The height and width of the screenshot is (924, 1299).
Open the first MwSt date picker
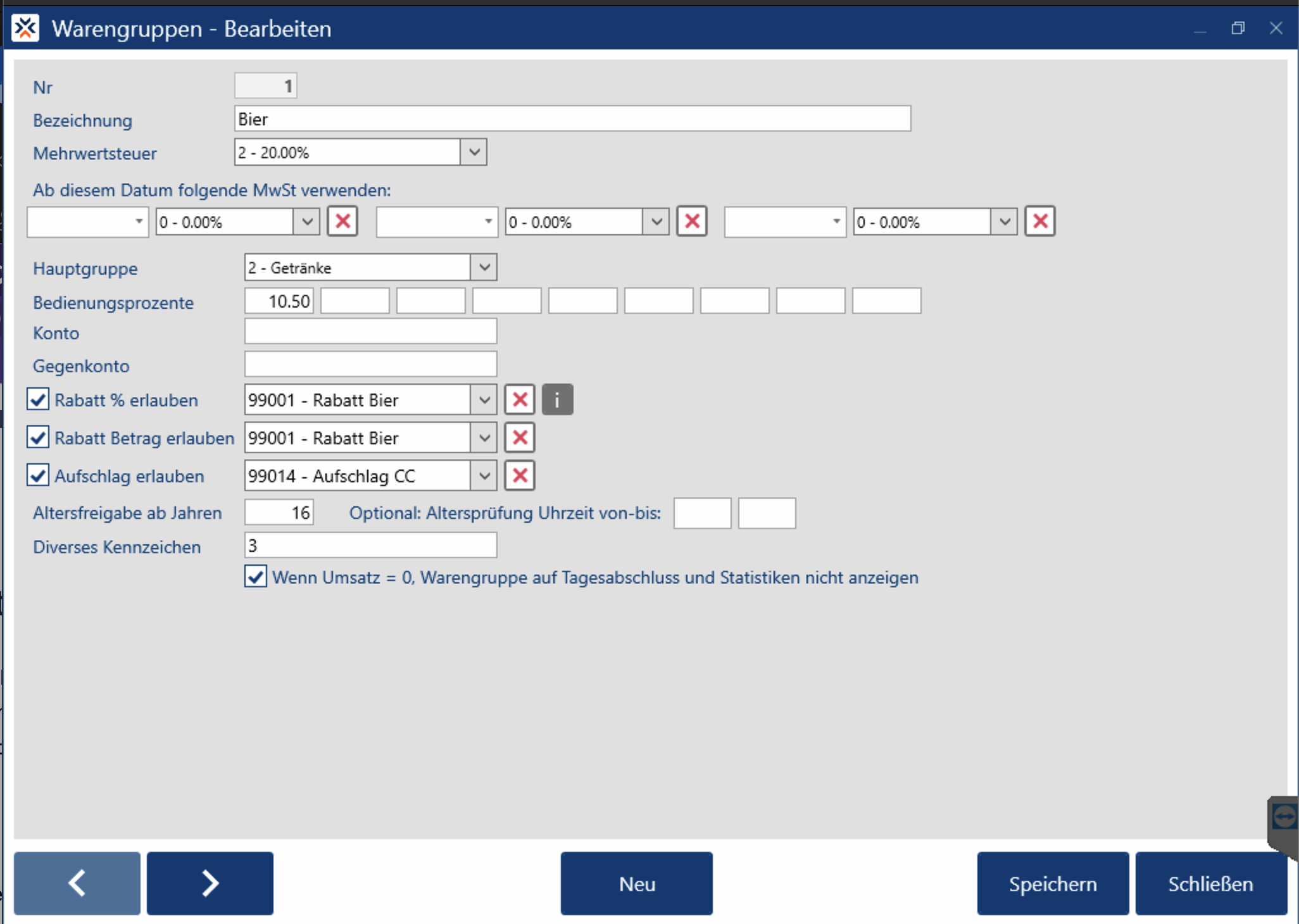139,222
